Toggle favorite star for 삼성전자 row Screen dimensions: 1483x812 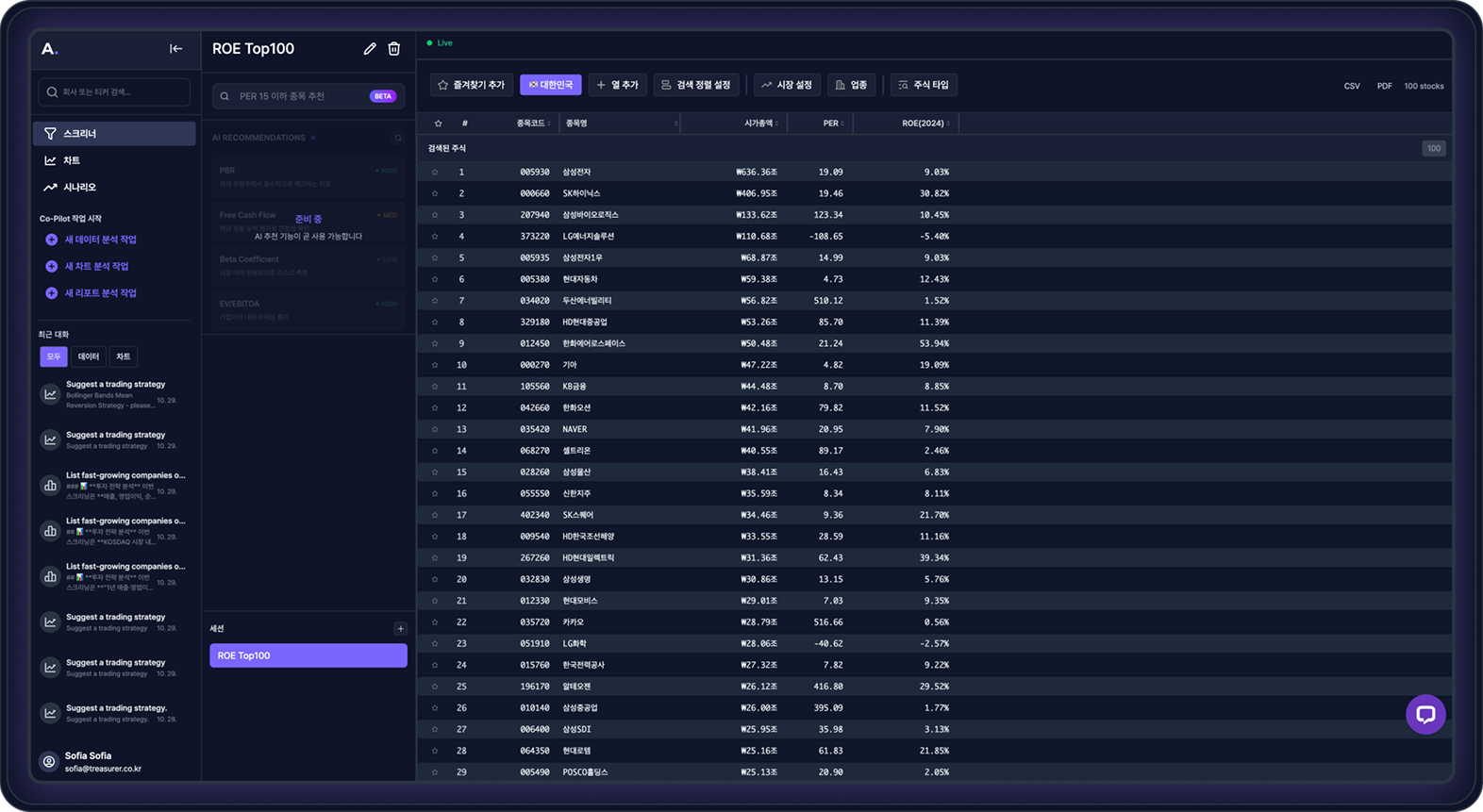tap(435, 173)
